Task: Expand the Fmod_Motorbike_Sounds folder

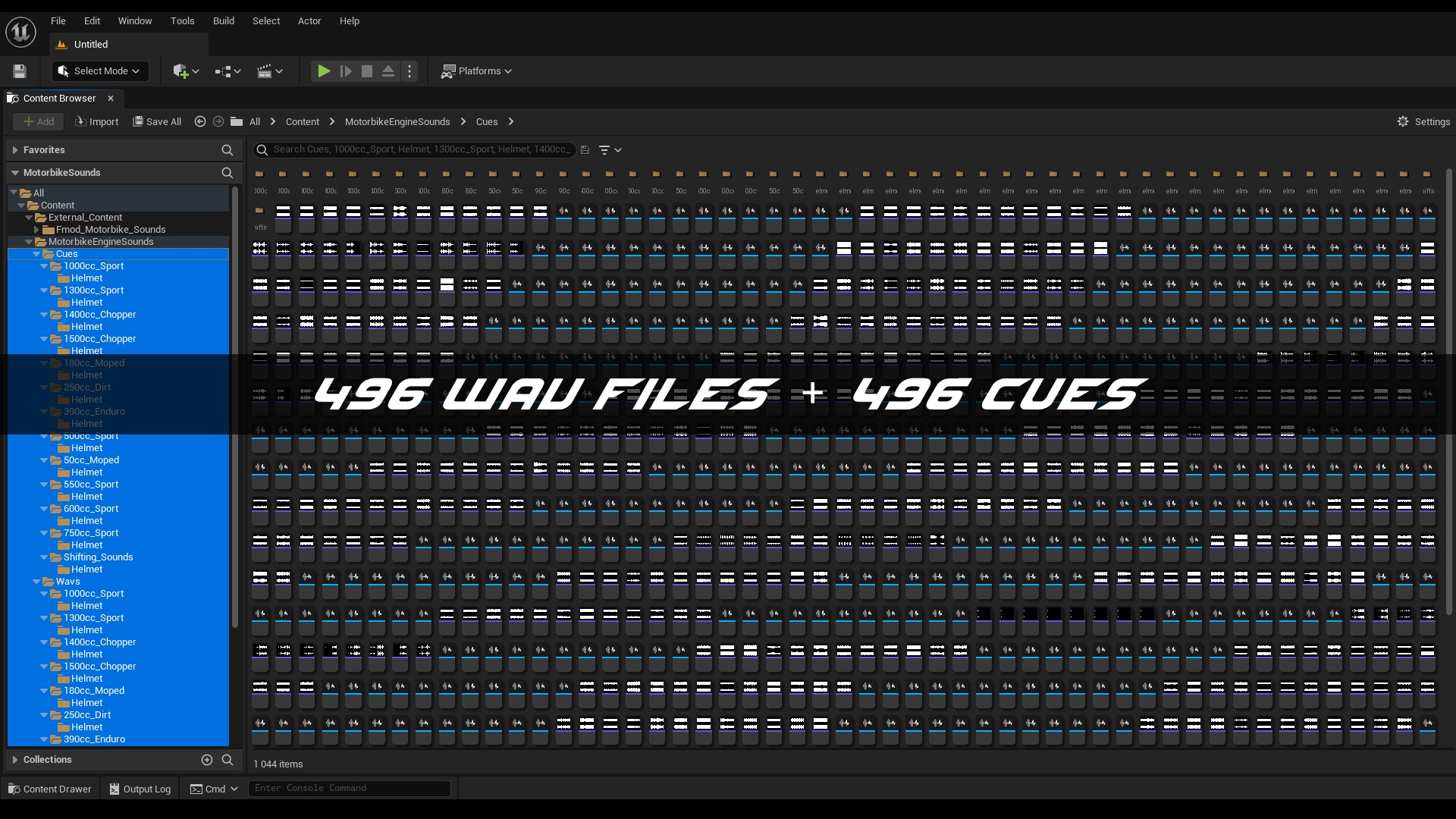Action: [x=36, y=230]
